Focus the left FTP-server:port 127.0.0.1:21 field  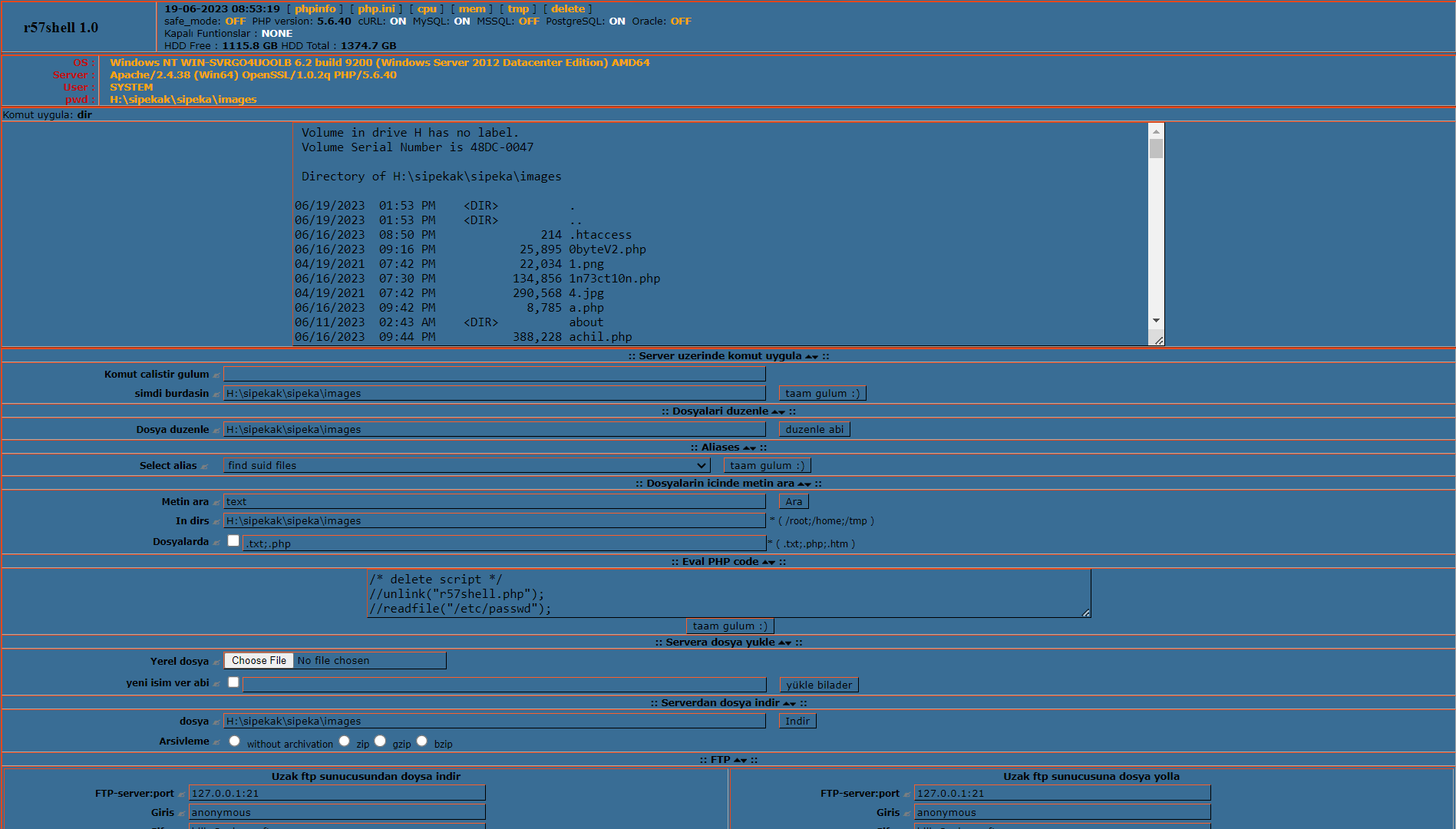pyautogui.click(x=337, y=793)
